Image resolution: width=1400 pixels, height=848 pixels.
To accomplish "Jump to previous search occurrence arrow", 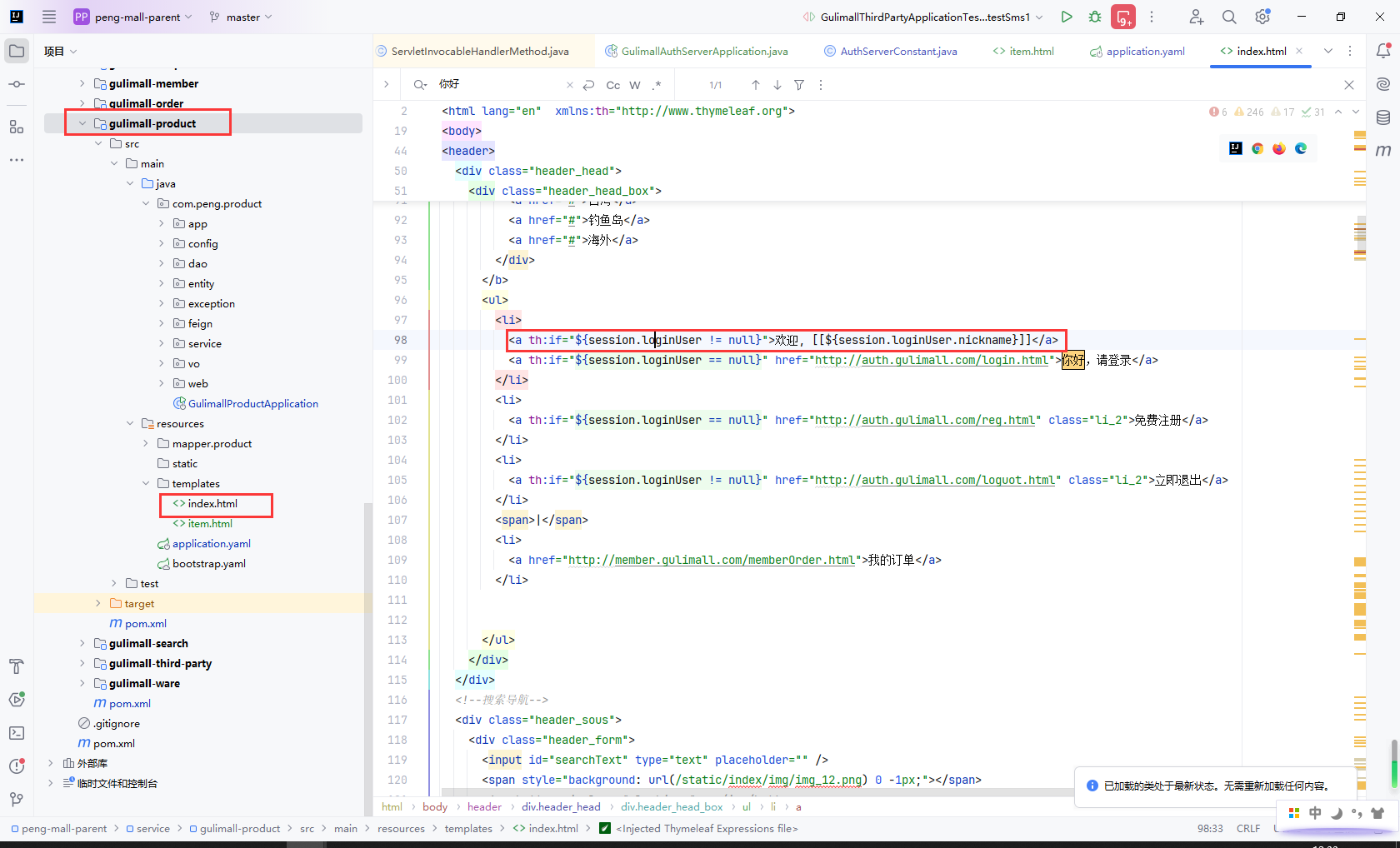I will tap(756, 85).
